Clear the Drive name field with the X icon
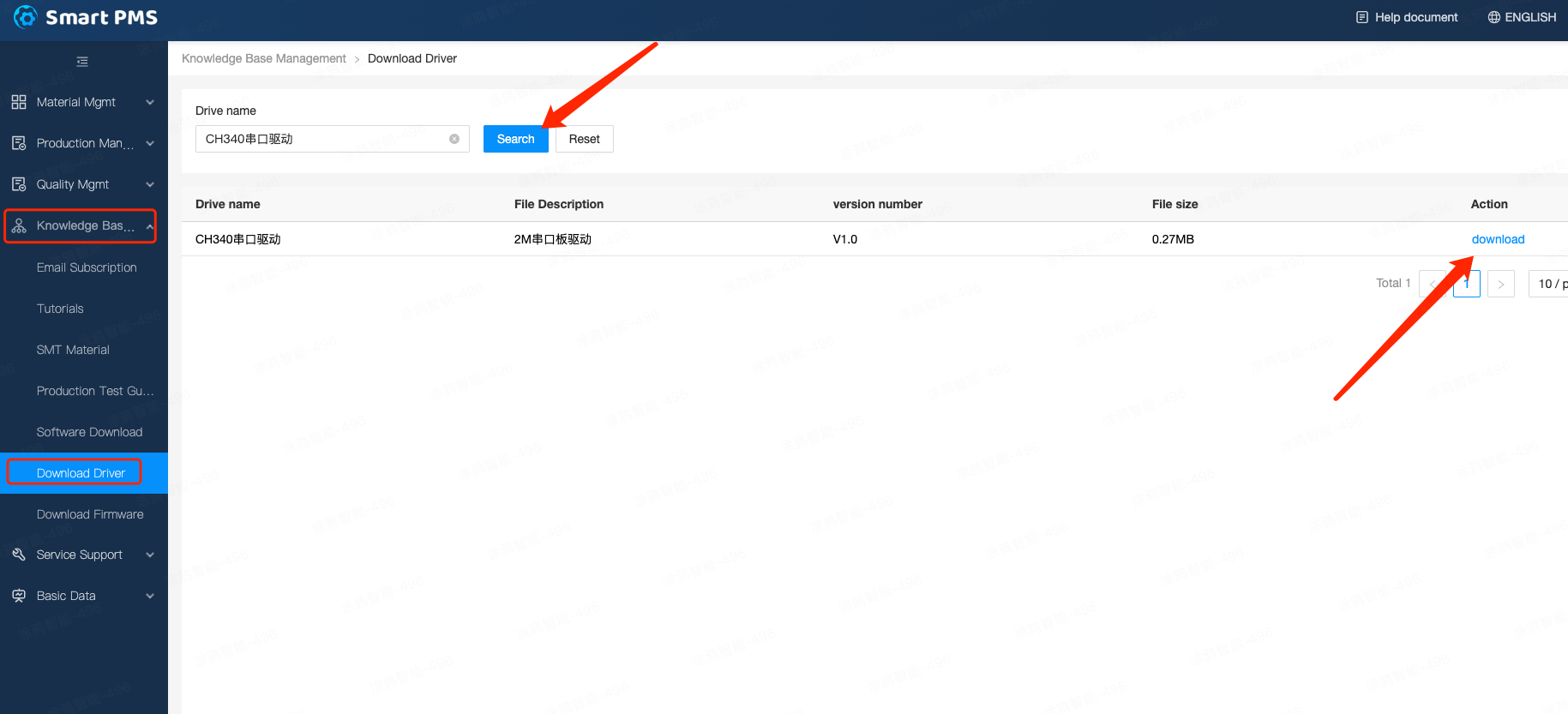The width and height of the screenshot is (1568, 714). 454,139
